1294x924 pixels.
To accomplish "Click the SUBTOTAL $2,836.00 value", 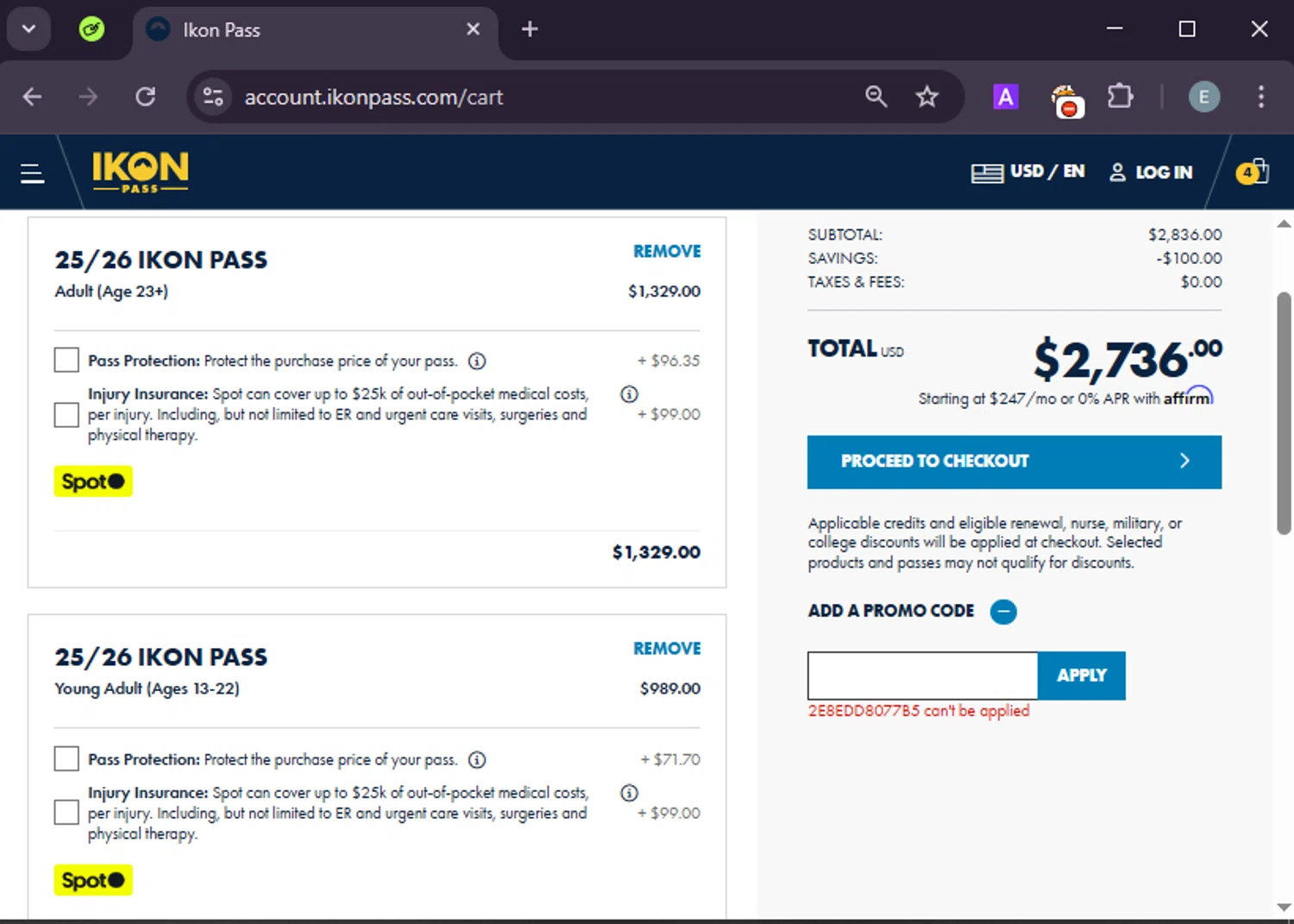I will [1185, 235].
